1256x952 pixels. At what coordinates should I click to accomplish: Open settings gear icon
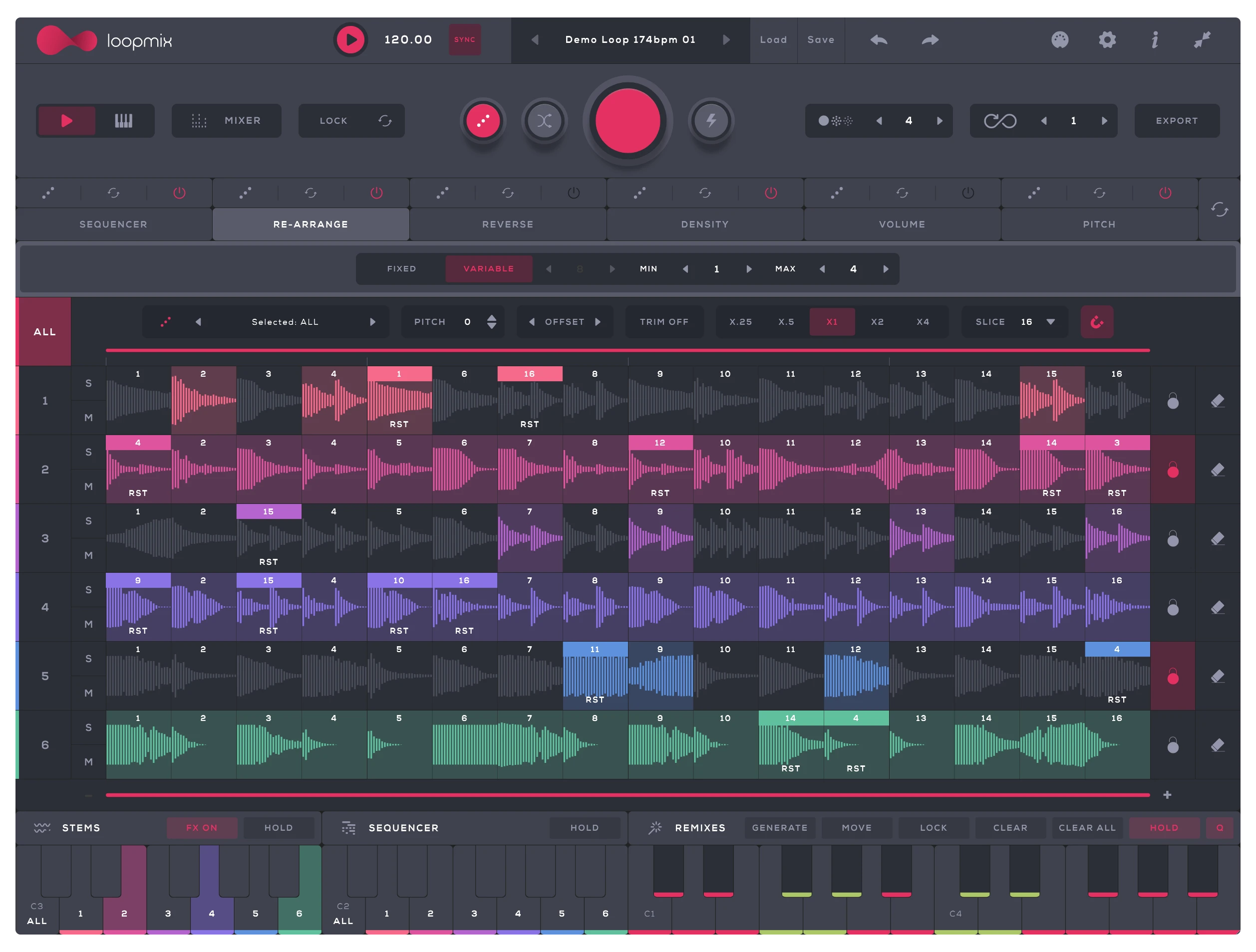tap(1107, 40)
